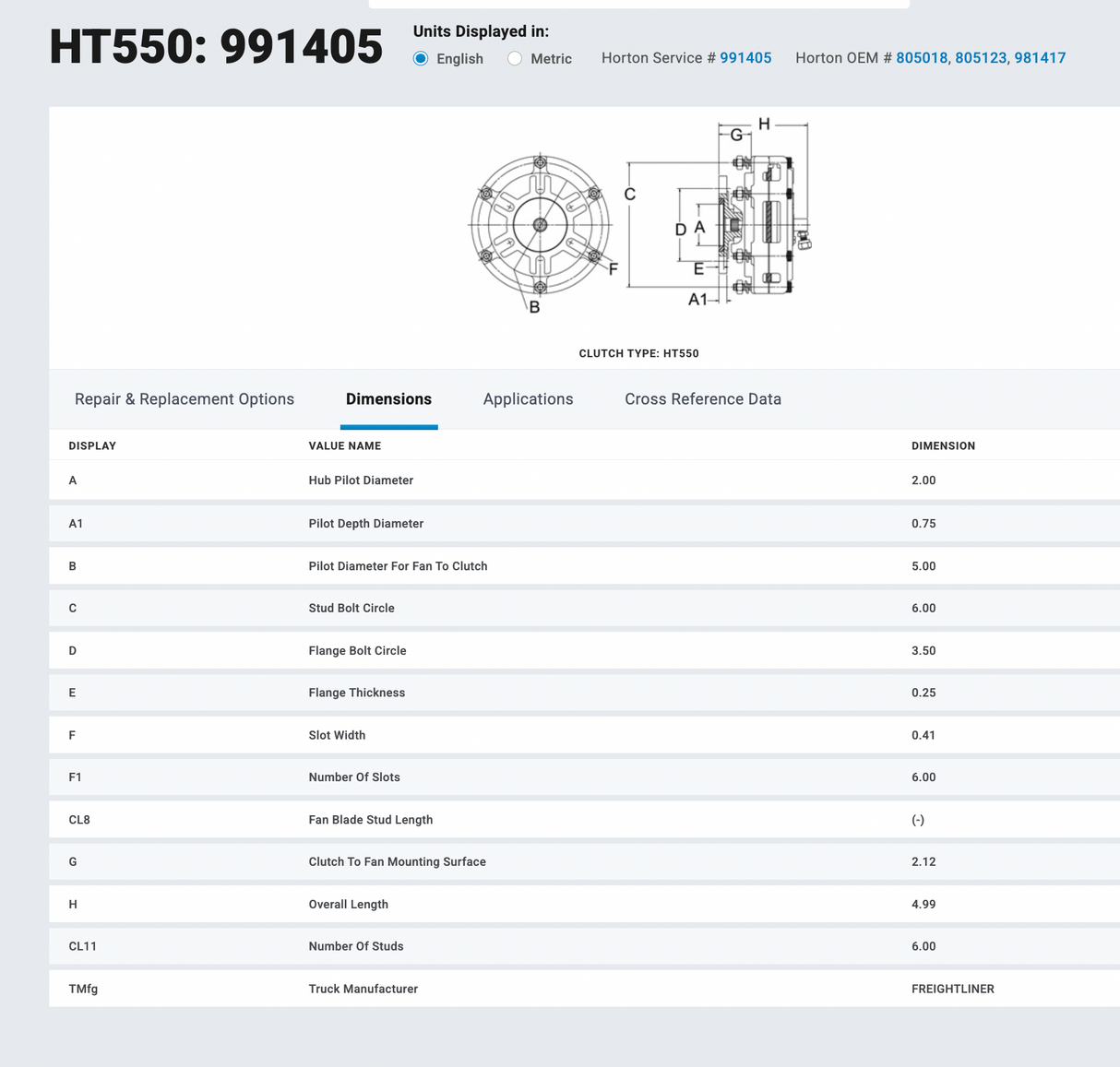
Task: Click the VALUE NAME column header
Action: coord(344,446)
